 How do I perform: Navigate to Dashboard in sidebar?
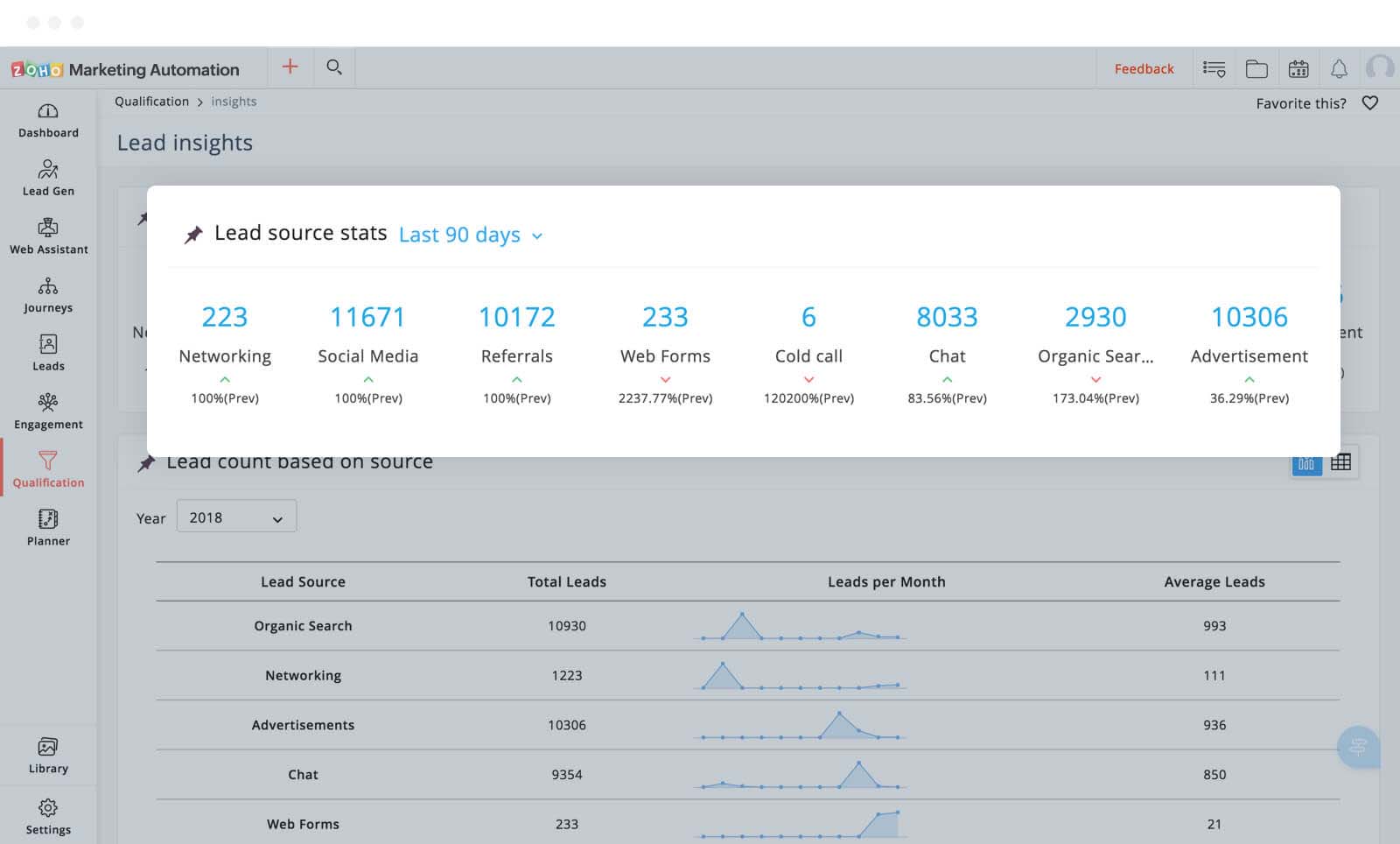[48, 120]
